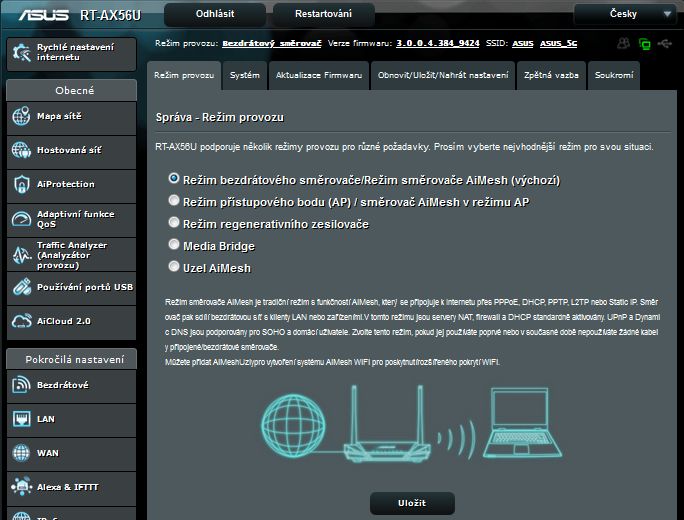Switch to the Zpětná vazba tab
This screenshot has width=684, height=520.
coord(551,76)
